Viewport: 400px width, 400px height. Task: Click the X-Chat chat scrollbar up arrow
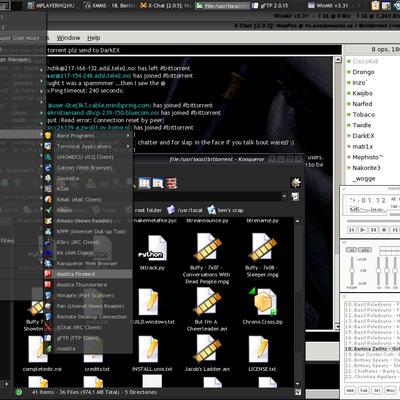[x=338, y=60]
